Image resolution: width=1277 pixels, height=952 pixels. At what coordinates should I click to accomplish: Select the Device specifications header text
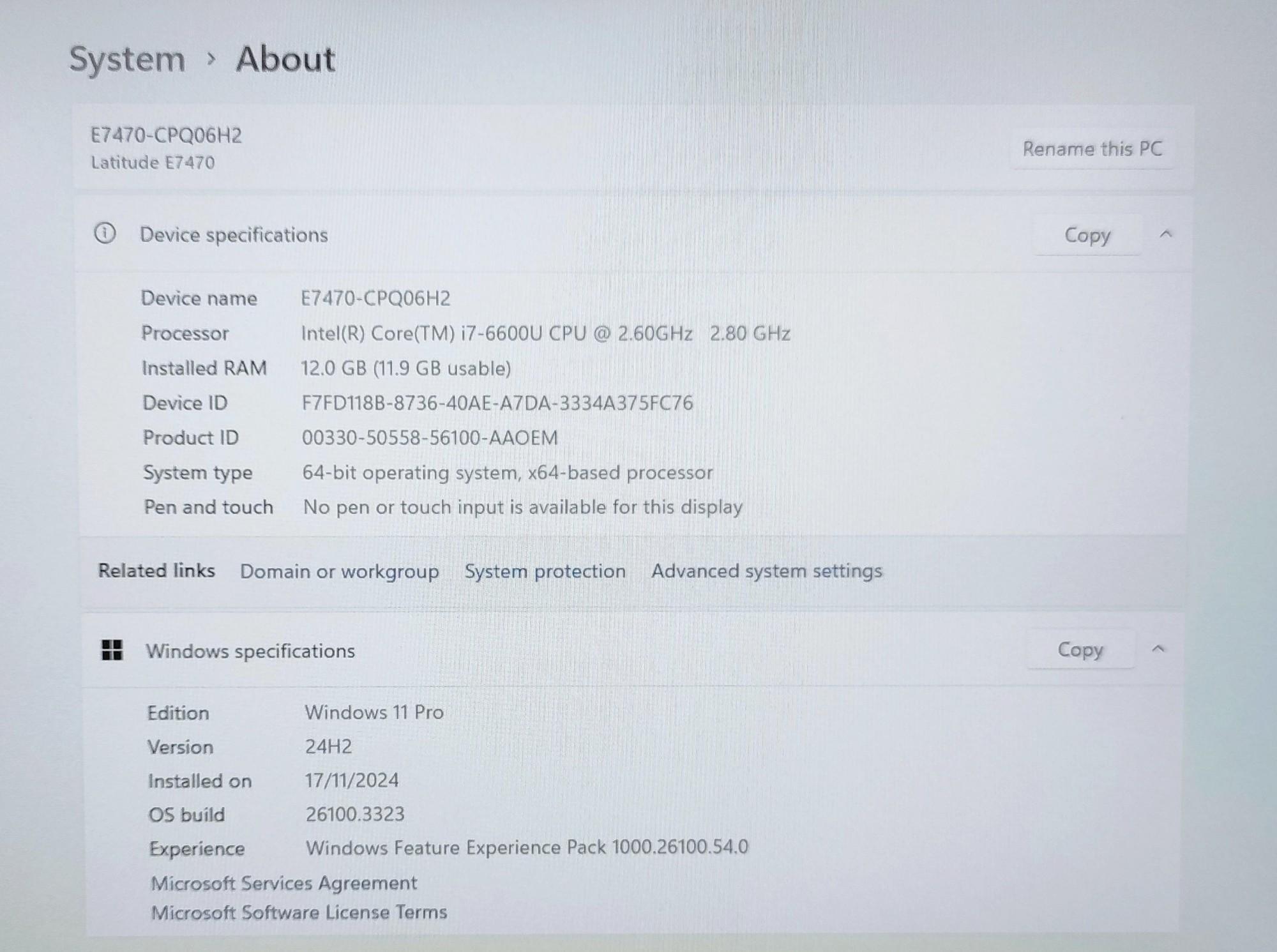[x=234, y=235]
